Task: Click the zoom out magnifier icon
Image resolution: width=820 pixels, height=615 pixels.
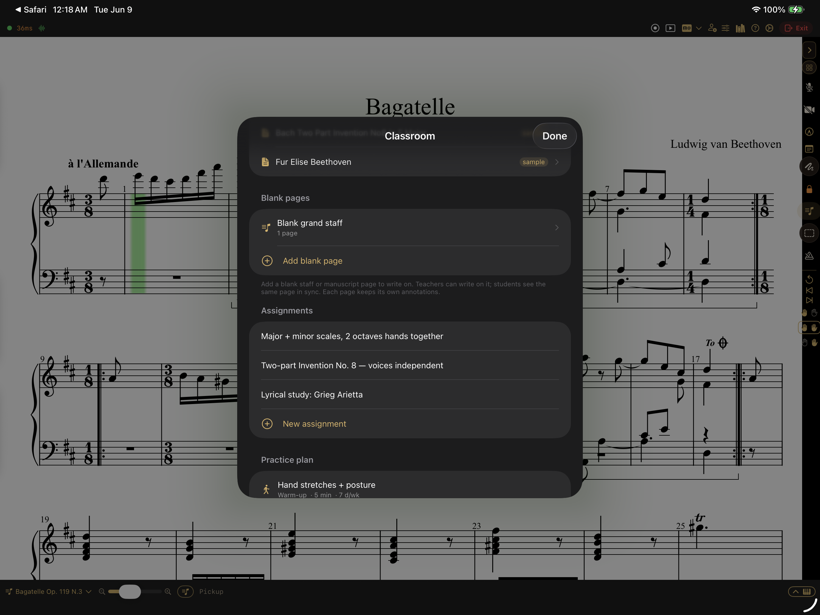Action: (102, 591)
